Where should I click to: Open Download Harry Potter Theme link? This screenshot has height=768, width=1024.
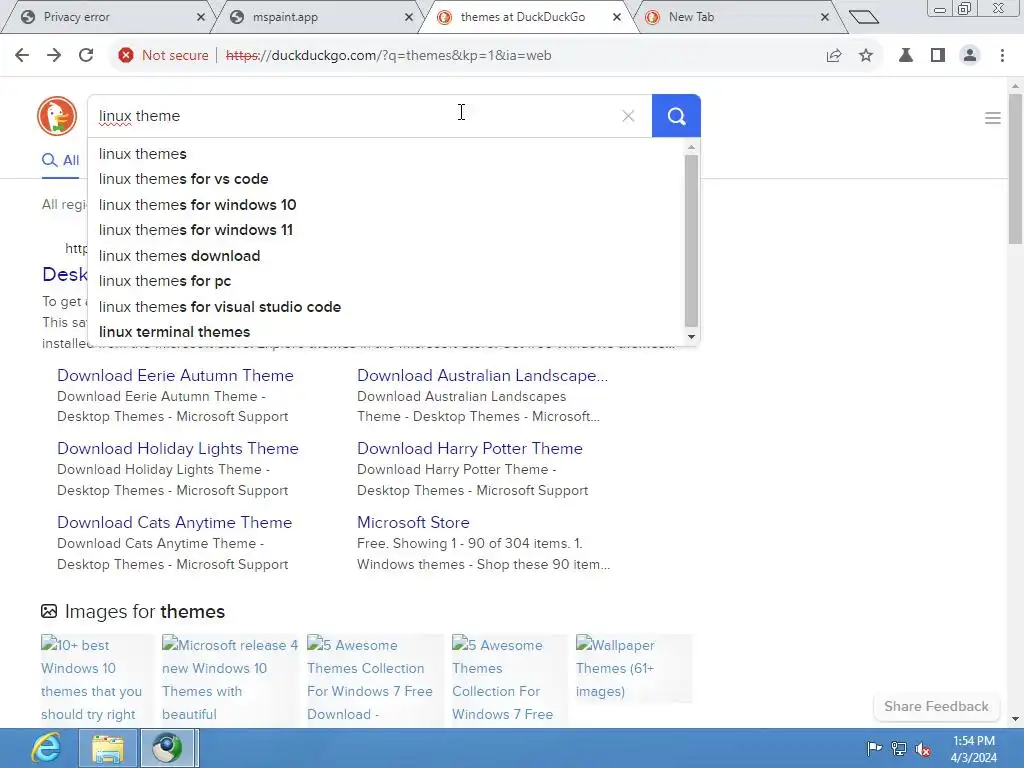point(470,449)
